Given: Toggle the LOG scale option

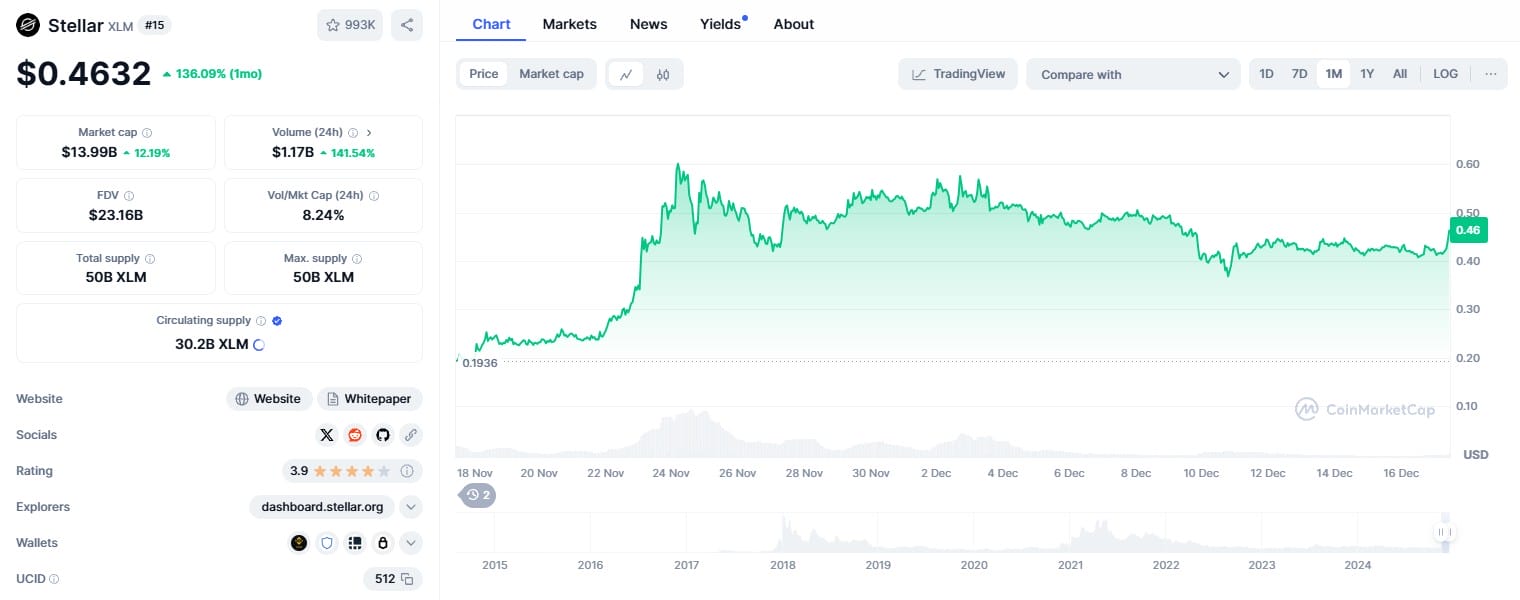Looking at the screenshot, I should (x=1445, y=74).
